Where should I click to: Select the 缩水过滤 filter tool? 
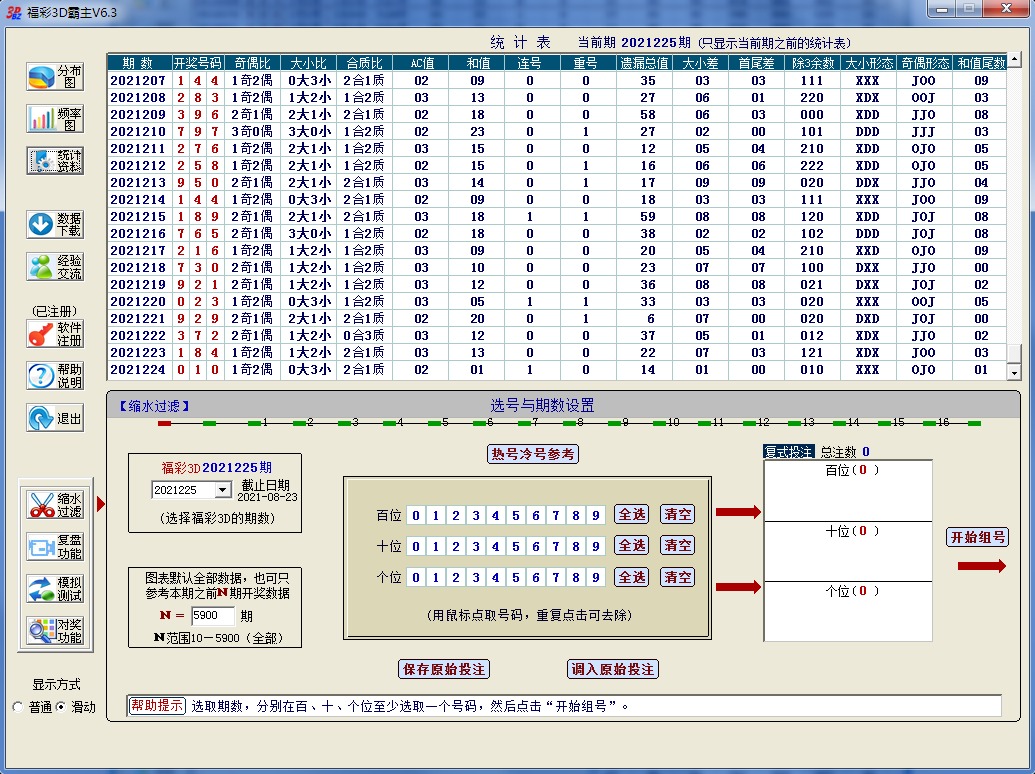tap(55, 505)
